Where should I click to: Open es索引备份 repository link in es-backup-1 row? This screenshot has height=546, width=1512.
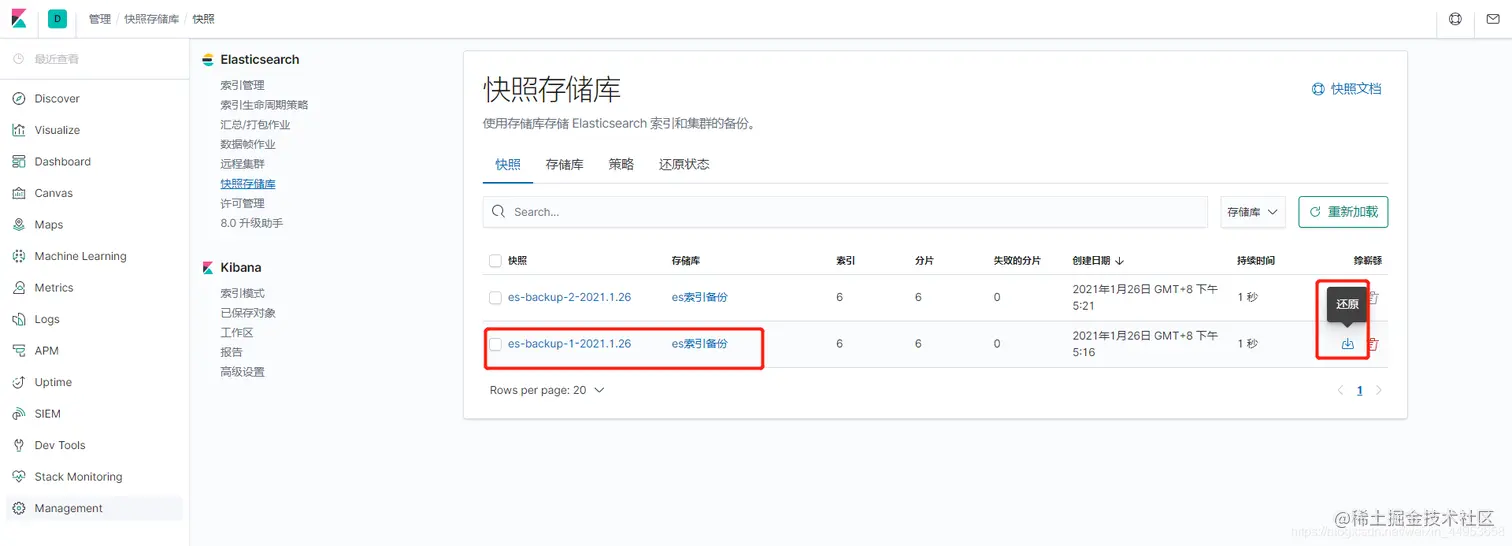[x=699, y=344]
